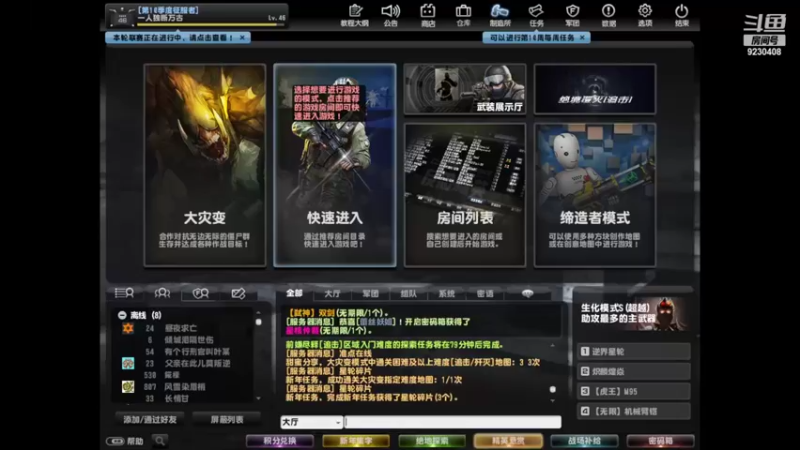Click the chat message input field
This screenshot has height=450, width=800.
click(453, 422)
